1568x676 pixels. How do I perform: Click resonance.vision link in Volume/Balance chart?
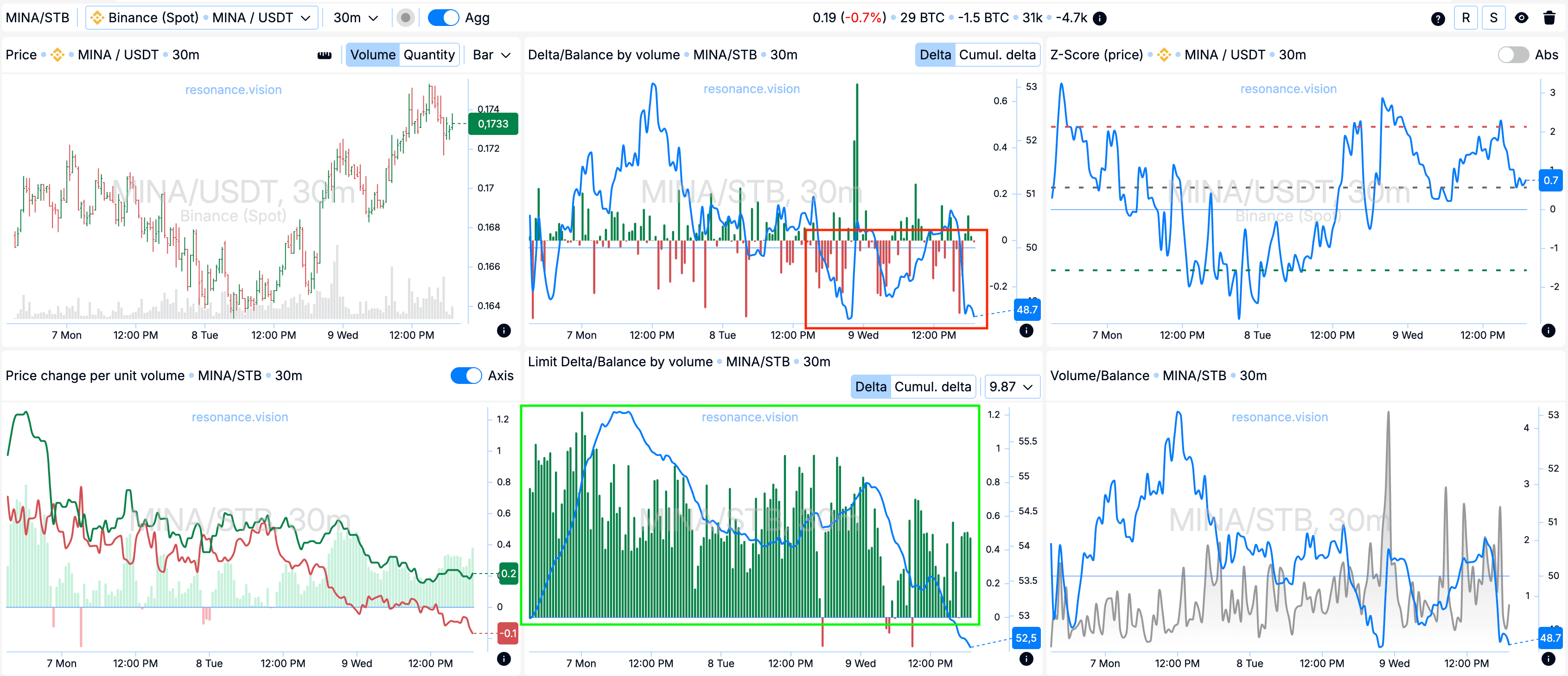coord(1280,417)
